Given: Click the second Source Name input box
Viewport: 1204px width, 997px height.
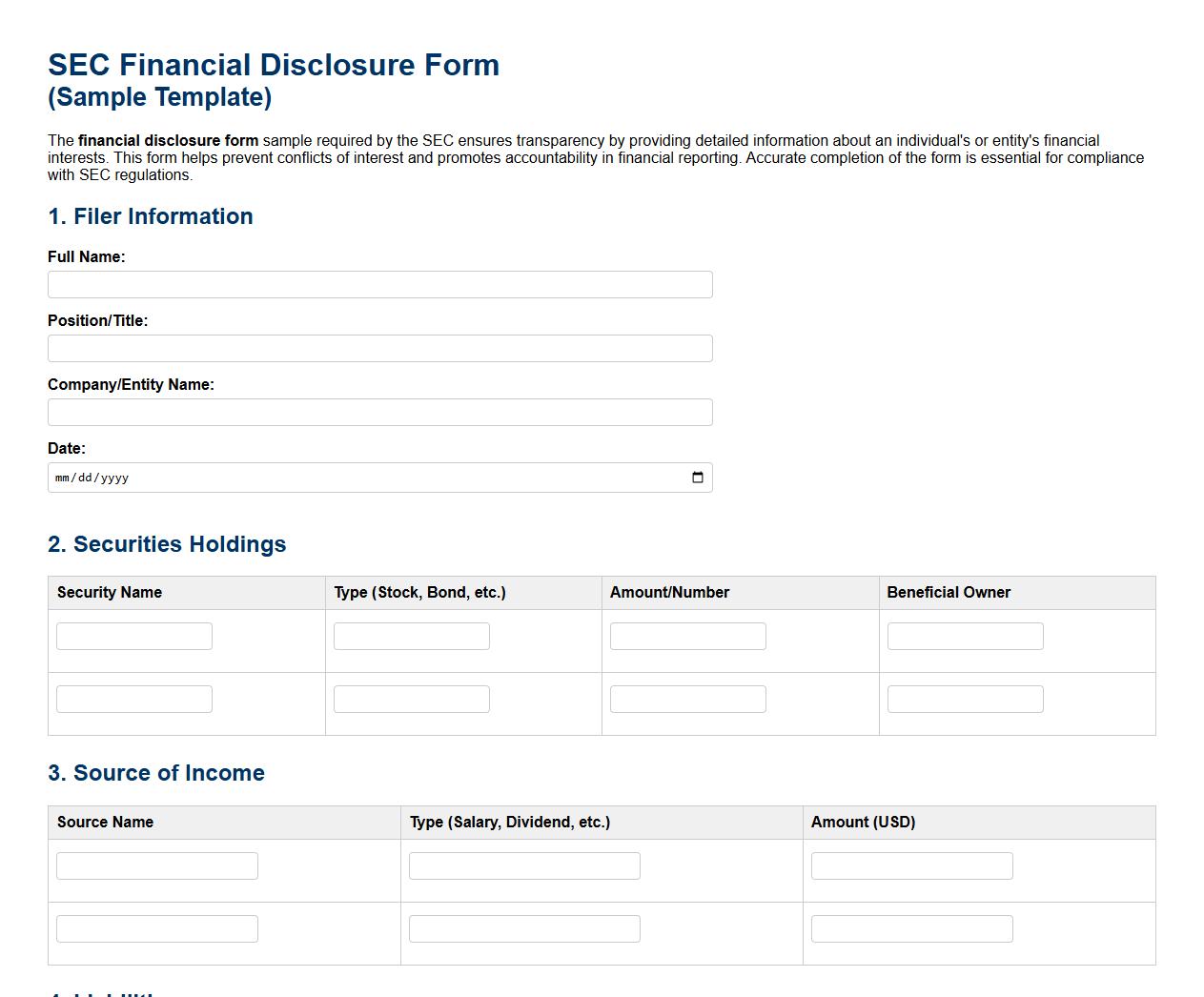Looking at the screenshot, I should pos(156,928).
